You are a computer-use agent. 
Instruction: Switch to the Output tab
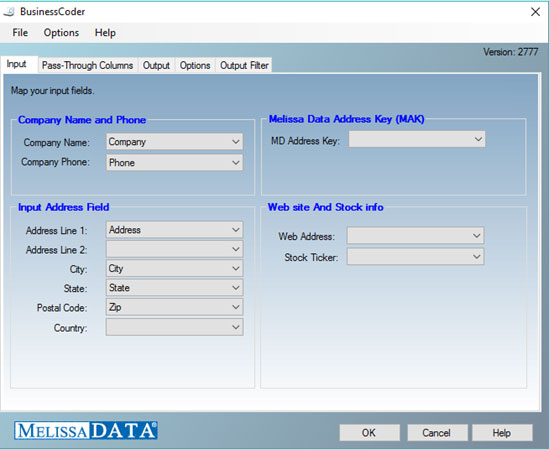(x=156, y=65)
